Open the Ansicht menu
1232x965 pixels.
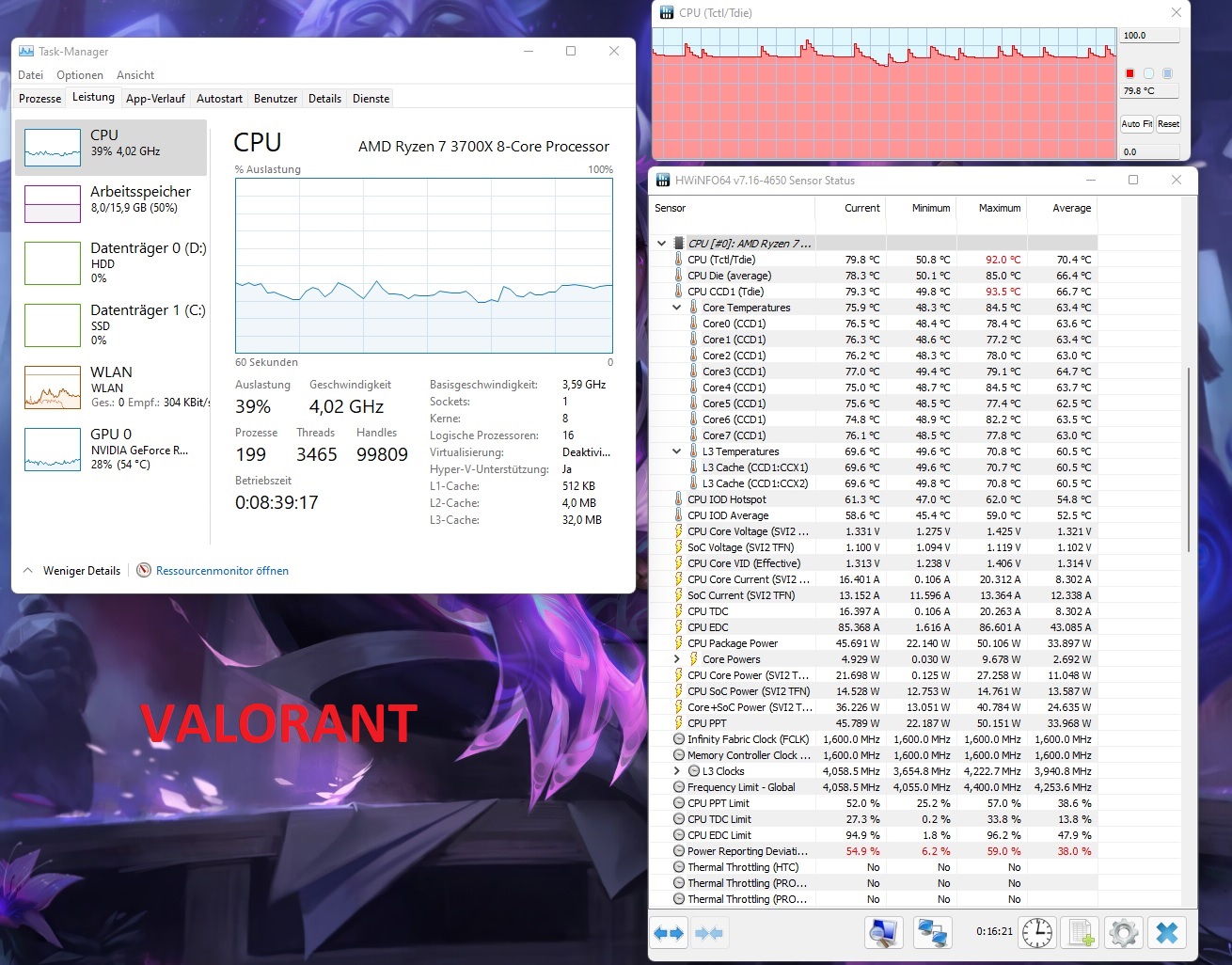click(x=135, y=75)
